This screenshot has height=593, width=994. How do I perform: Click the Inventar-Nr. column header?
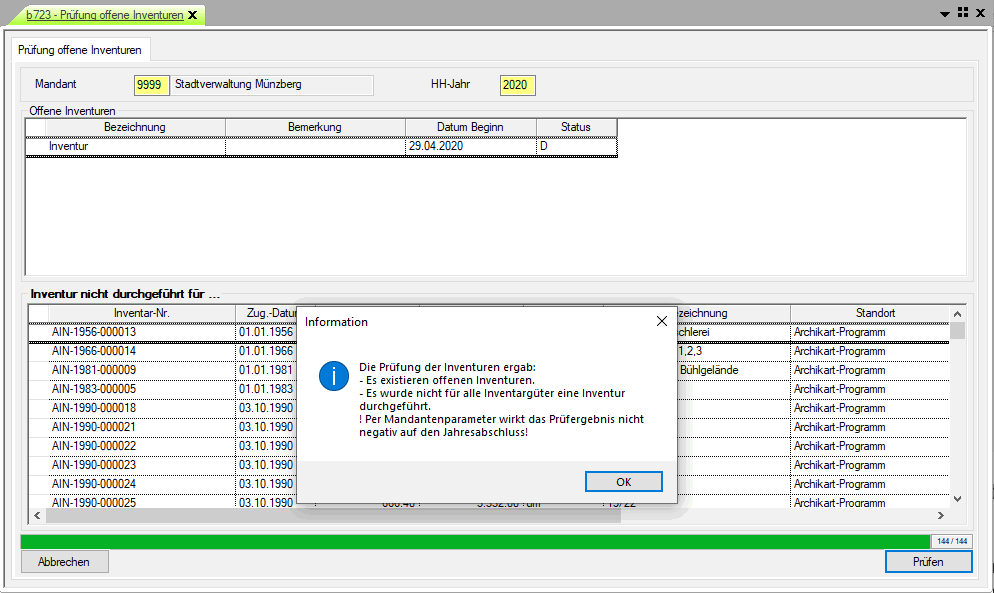[x=141, y=313]
